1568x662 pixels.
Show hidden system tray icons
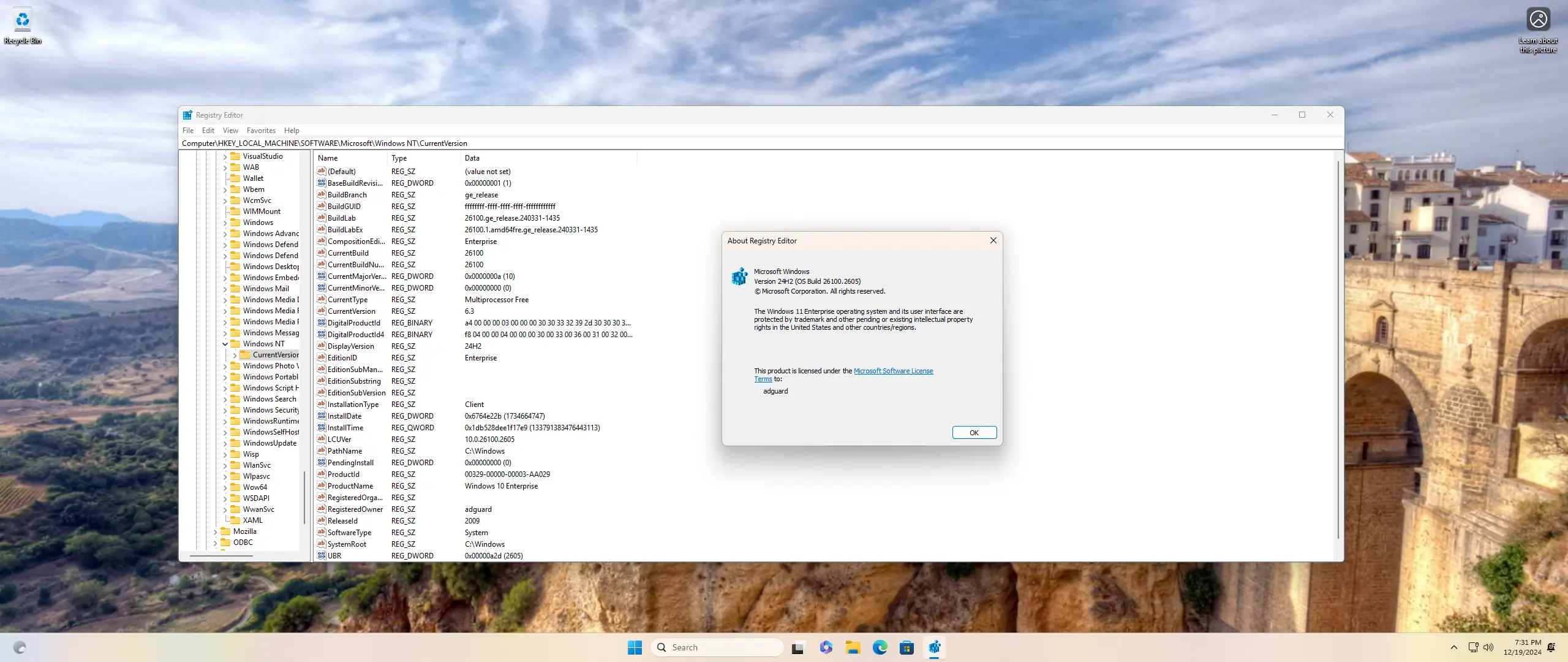point(1453,647)
